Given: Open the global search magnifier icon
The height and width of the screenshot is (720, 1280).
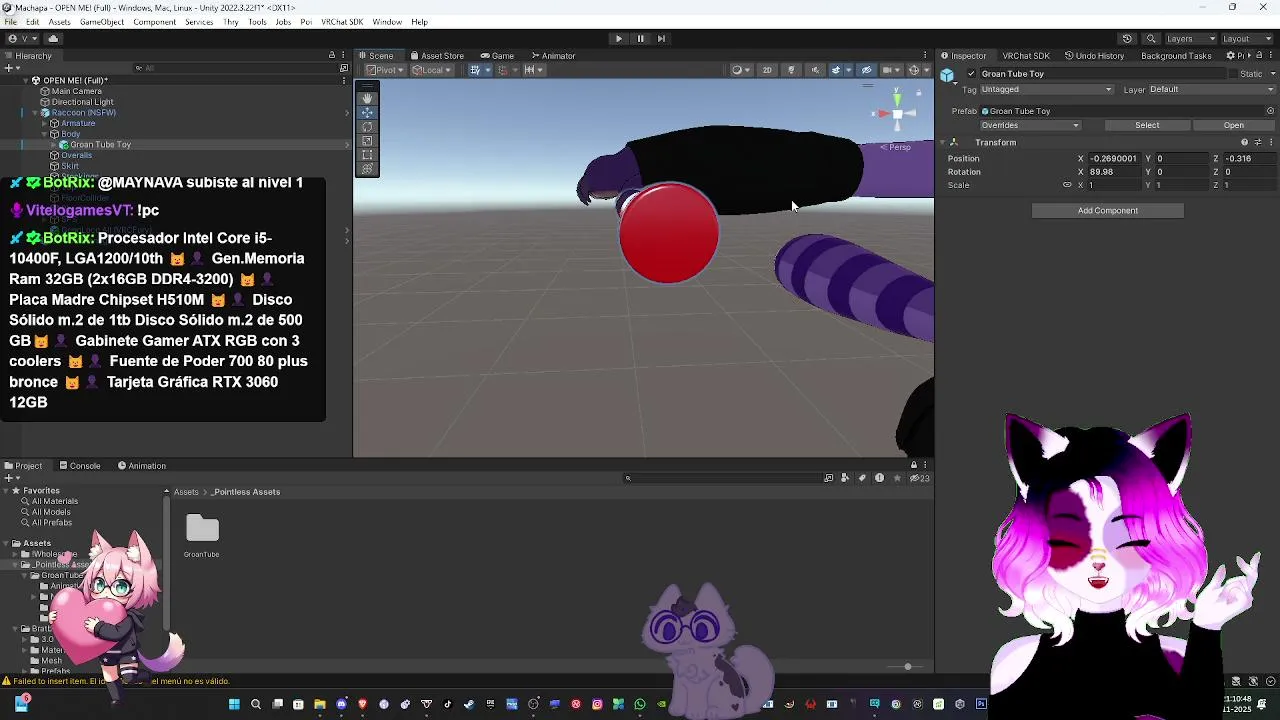Looking at the screenshot, I should point(1151,38).
